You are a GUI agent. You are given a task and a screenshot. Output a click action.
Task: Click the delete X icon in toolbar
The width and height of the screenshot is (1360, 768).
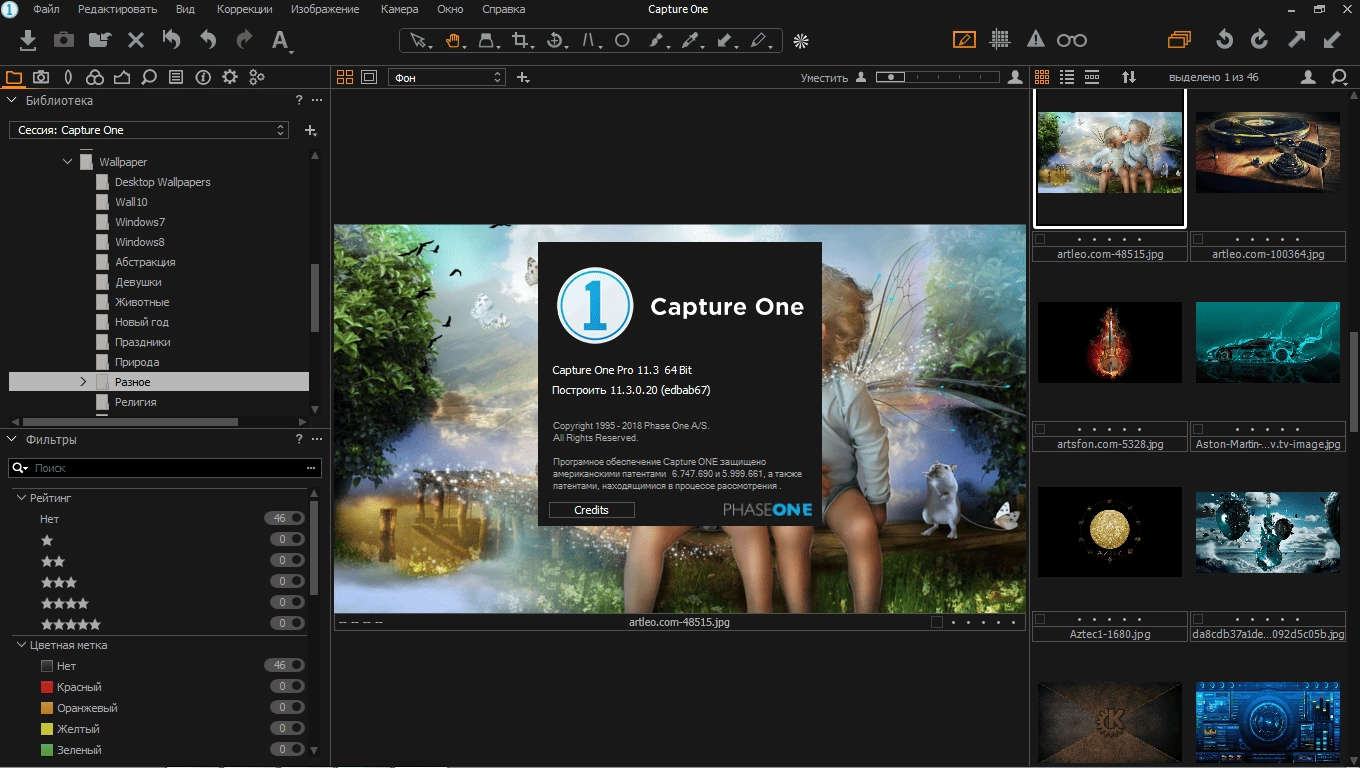tap(136, 40)
